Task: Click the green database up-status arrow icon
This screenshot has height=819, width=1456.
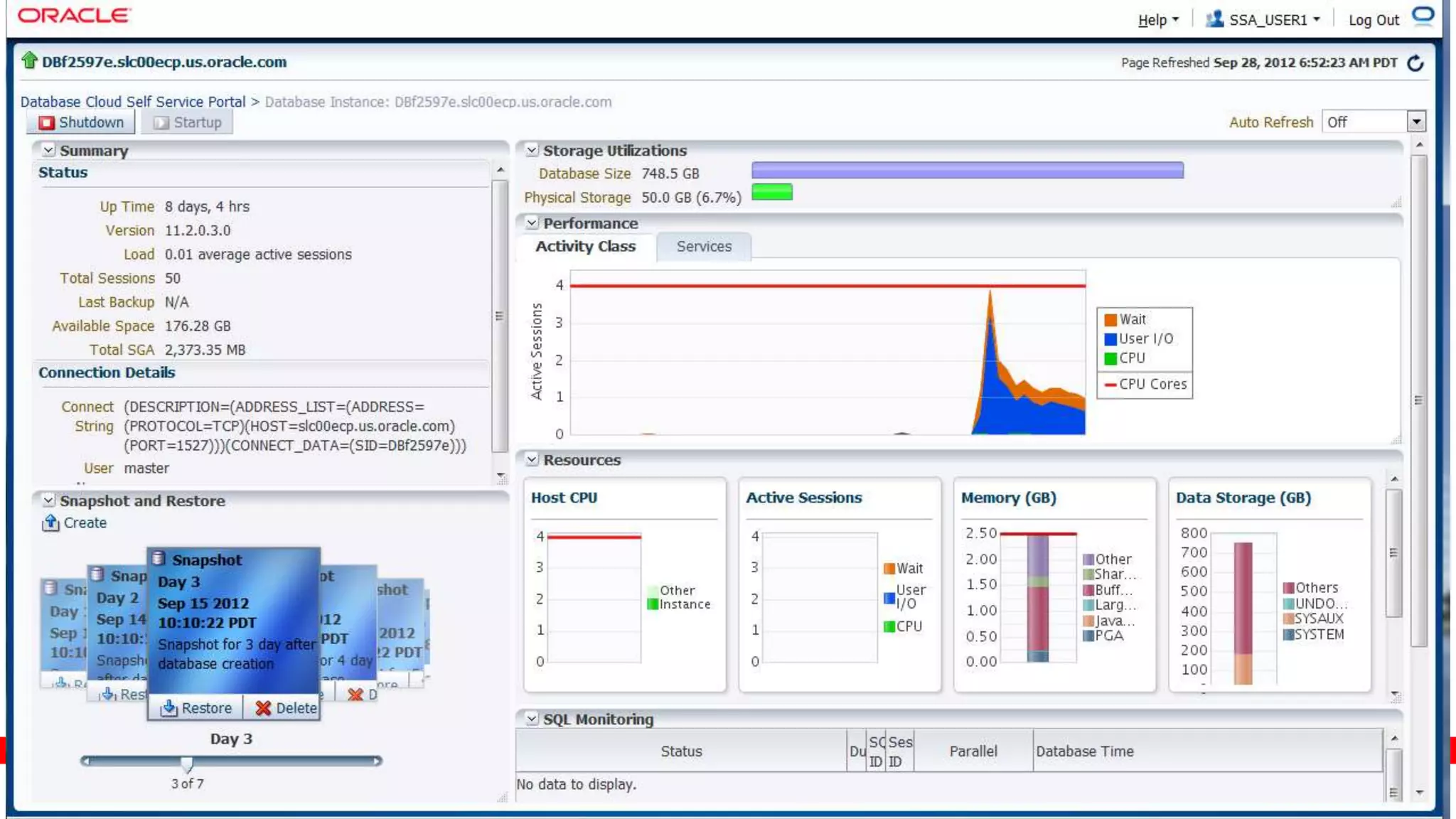Action: coord(29,61)
